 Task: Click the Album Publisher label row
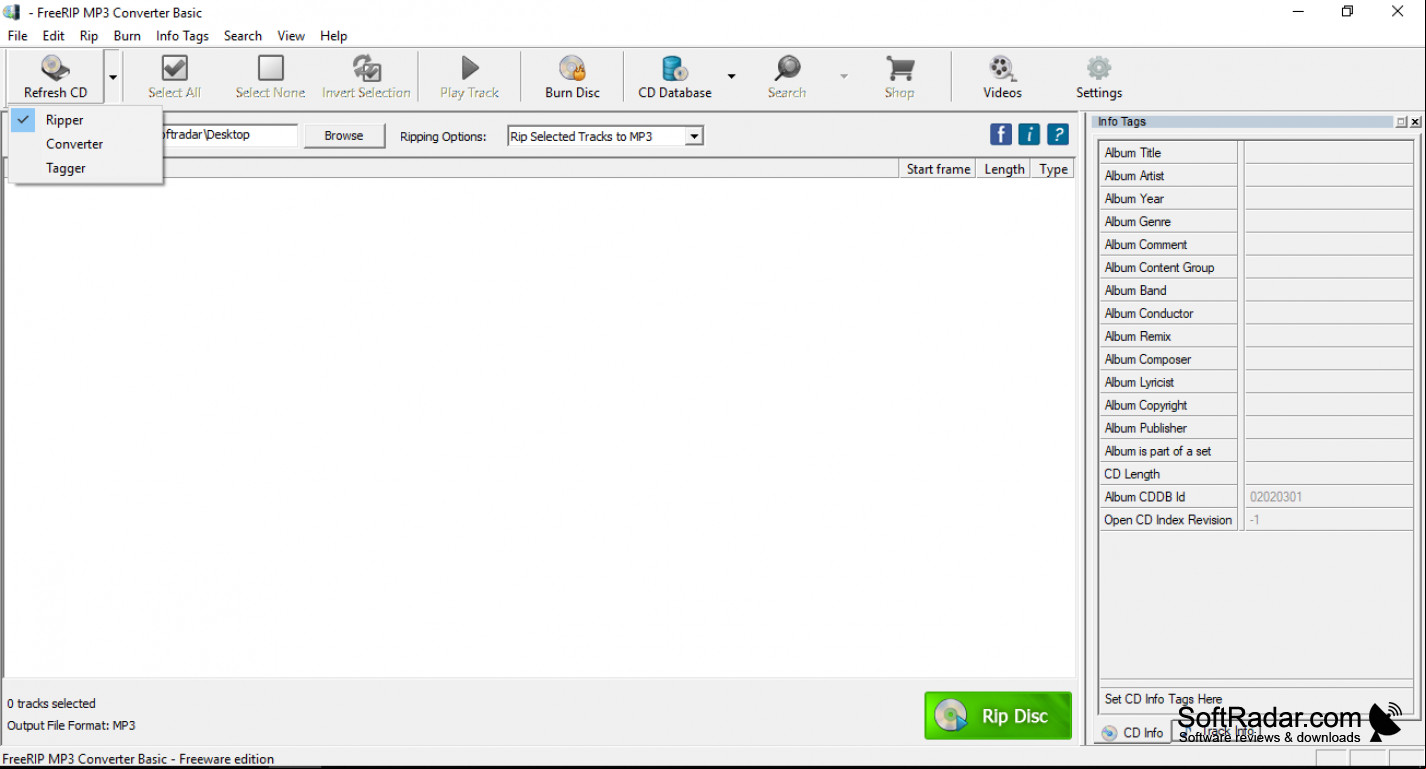1168,429
